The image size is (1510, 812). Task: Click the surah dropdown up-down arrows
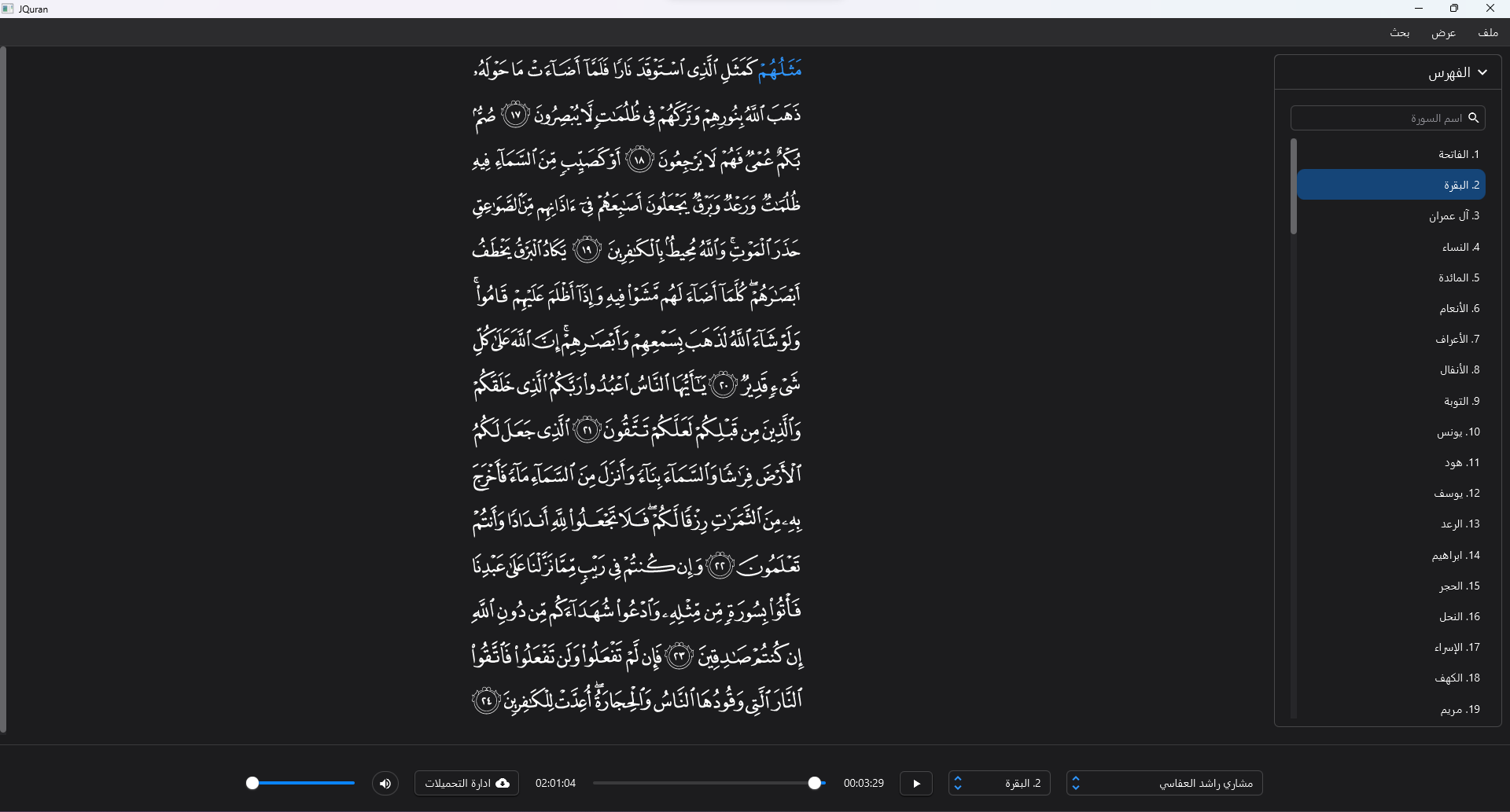click(958, 784)
